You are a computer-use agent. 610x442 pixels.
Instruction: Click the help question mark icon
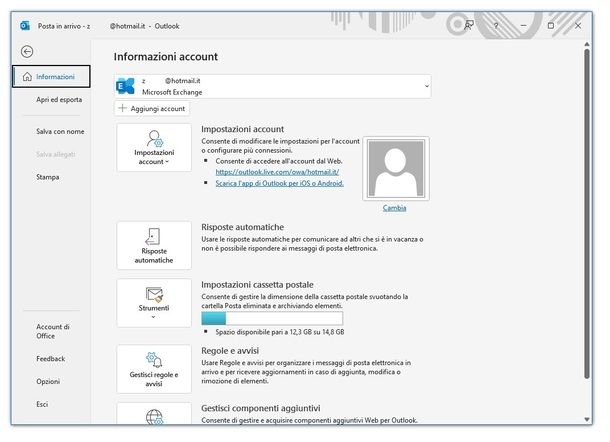pyautogui.click(x=496, y=26)
